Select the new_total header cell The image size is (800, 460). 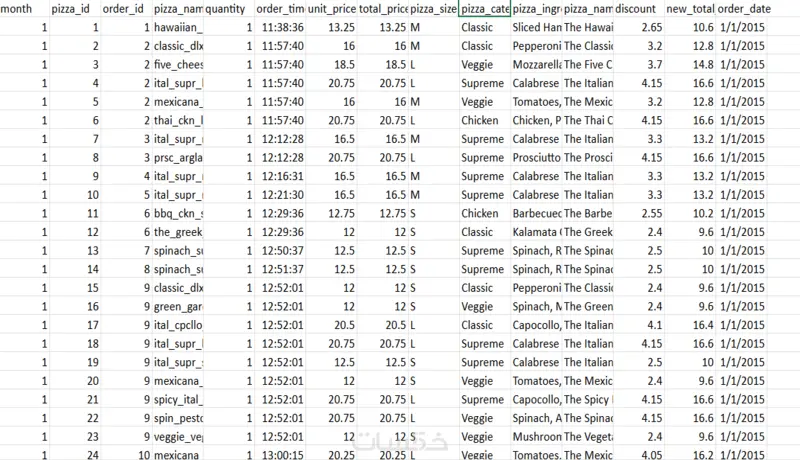pos(690,8)
